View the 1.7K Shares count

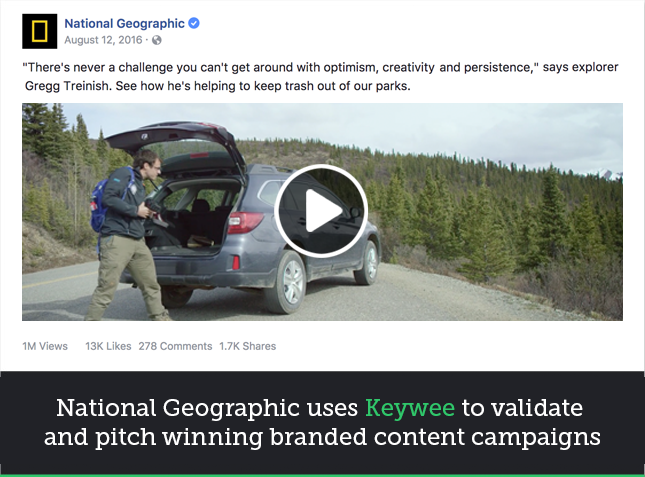point(248,346)
